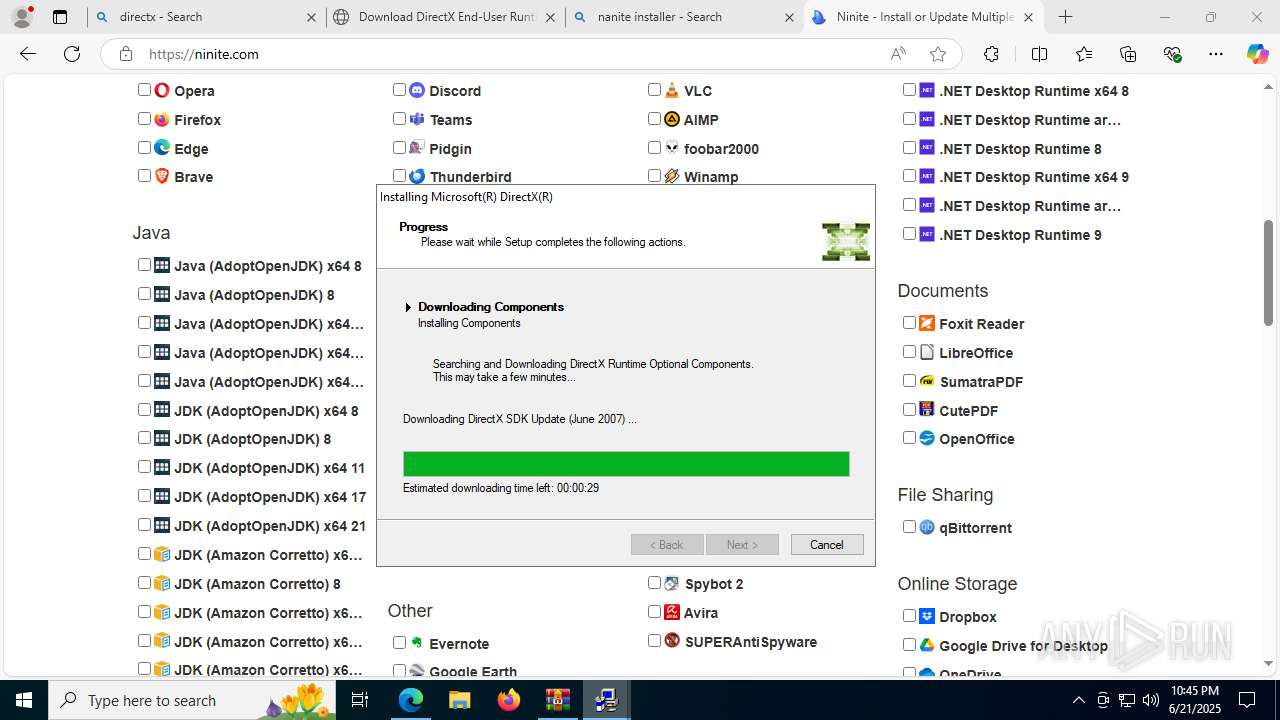
Task: Open Task View on taskbar
Action: (361, 700)
